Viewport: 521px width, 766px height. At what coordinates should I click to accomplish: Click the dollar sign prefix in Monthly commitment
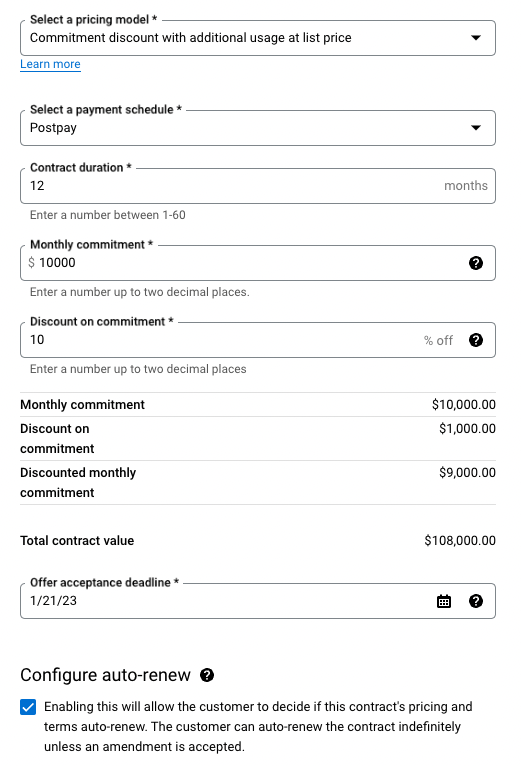click(x=31, y=263)
